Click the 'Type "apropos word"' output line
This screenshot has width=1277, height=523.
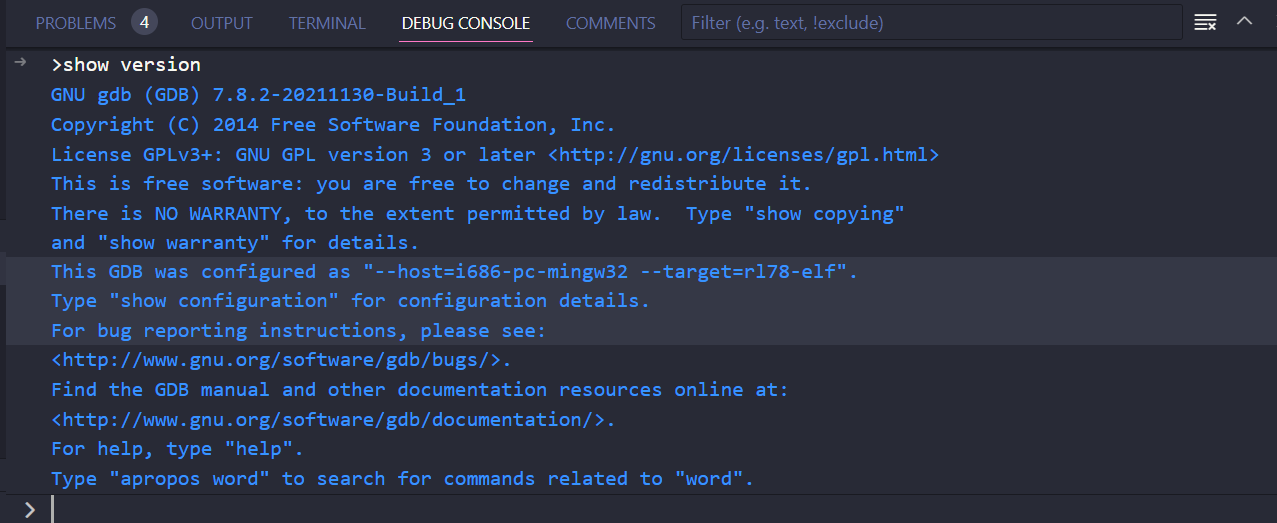pyautogui.click(x=402, y=479)
